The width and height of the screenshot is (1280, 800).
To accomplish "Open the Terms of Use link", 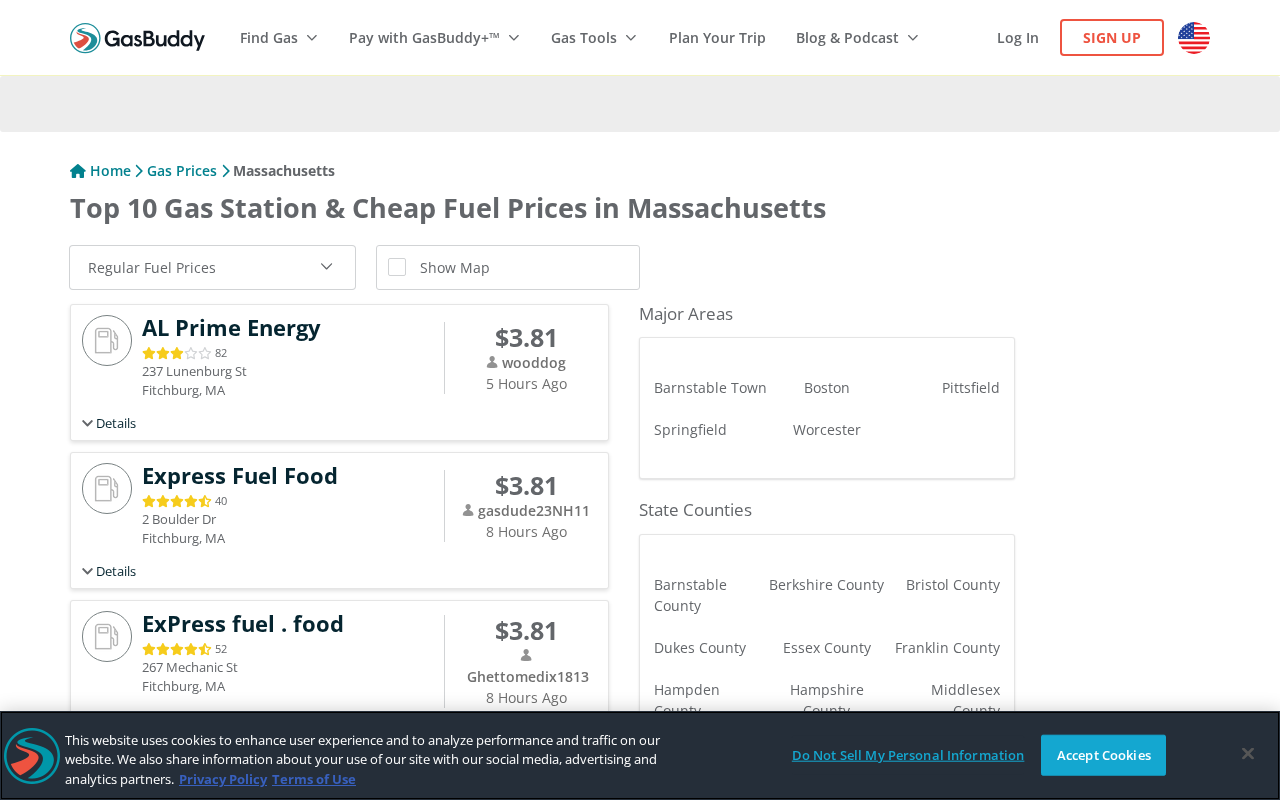I will coord(314,779).
